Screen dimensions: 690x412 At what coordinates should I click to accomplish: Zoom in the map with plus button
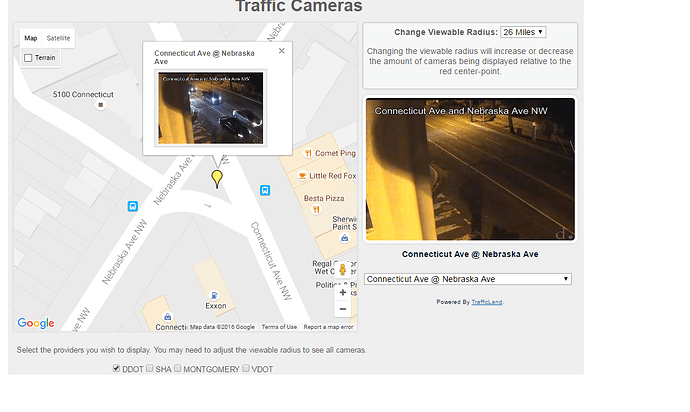[343, 292]
